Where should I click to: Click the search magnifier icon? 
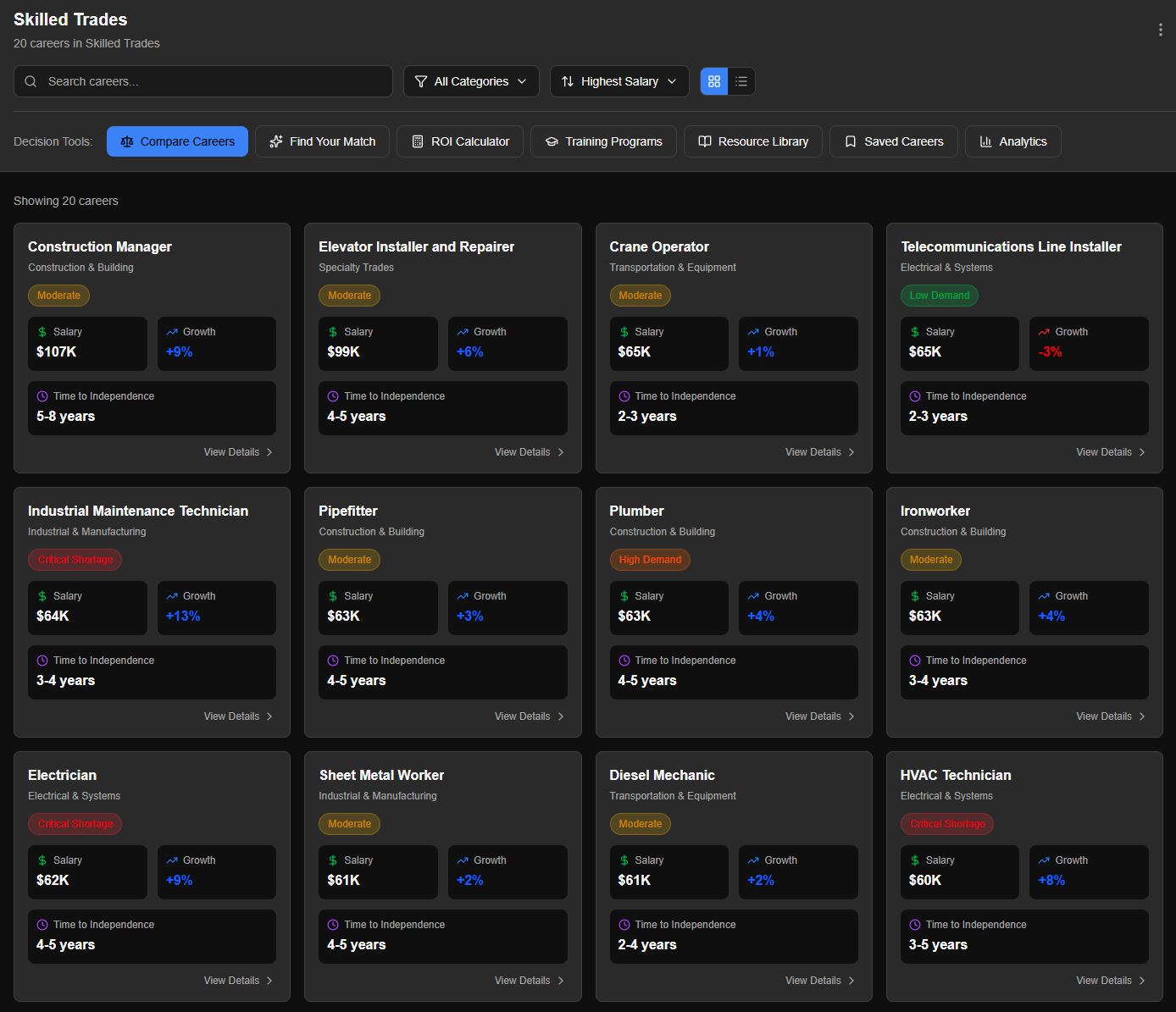tap(31, 81)
